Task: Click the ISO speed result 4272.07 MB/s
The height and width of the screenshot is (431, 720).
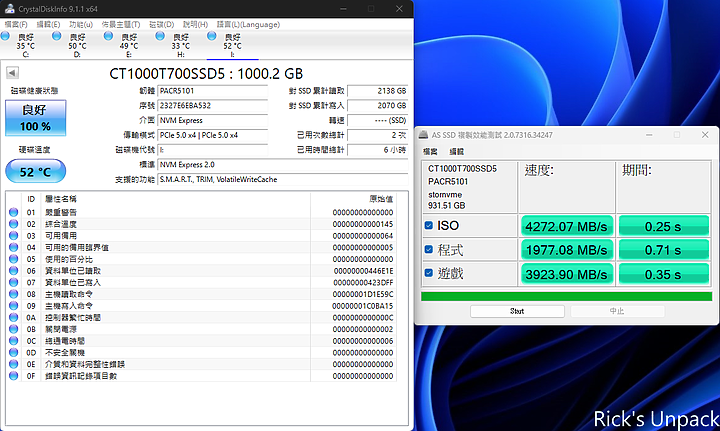Action: (567, 226)
